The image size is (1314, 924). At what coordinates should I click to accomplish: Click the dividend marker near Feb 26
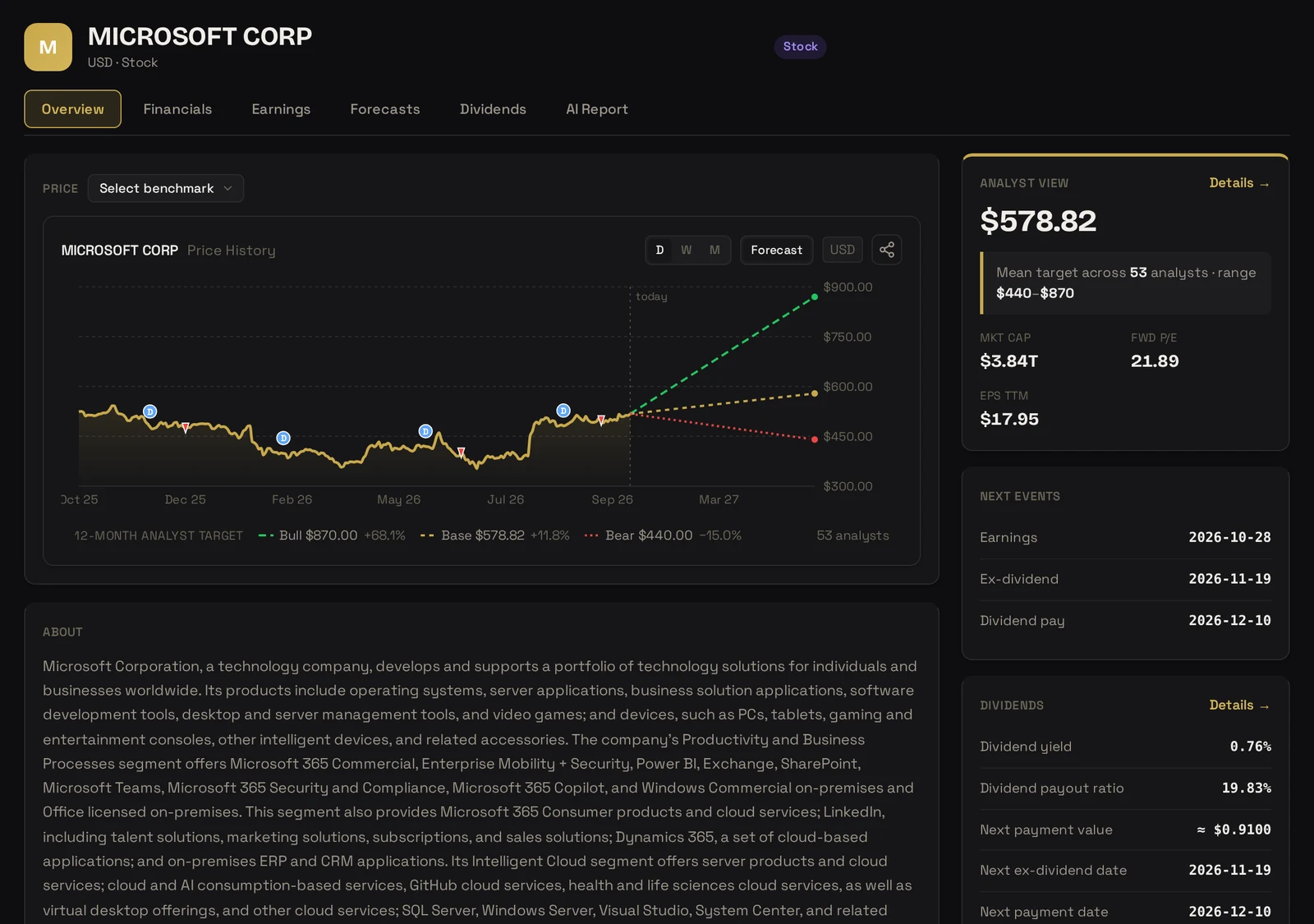click(x=283, y=438)
